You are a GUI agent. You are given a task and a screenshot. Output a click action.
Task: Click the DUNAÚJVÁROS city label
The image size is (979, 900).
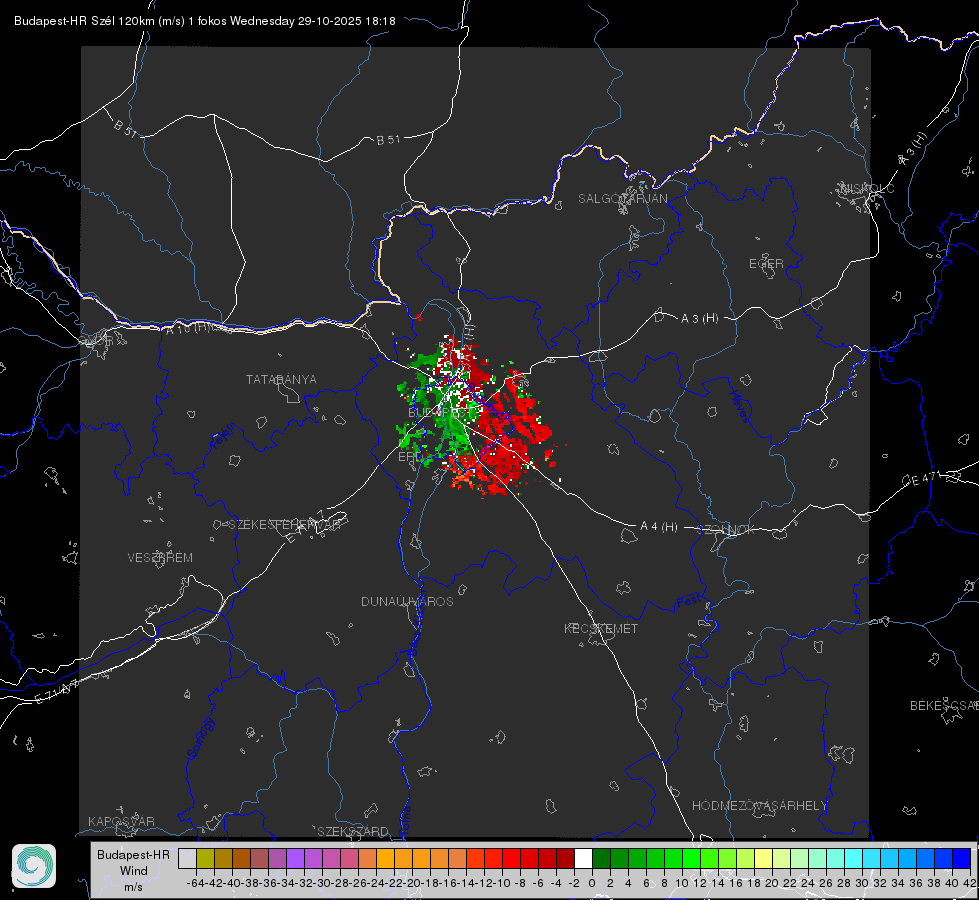pos(407,601)
